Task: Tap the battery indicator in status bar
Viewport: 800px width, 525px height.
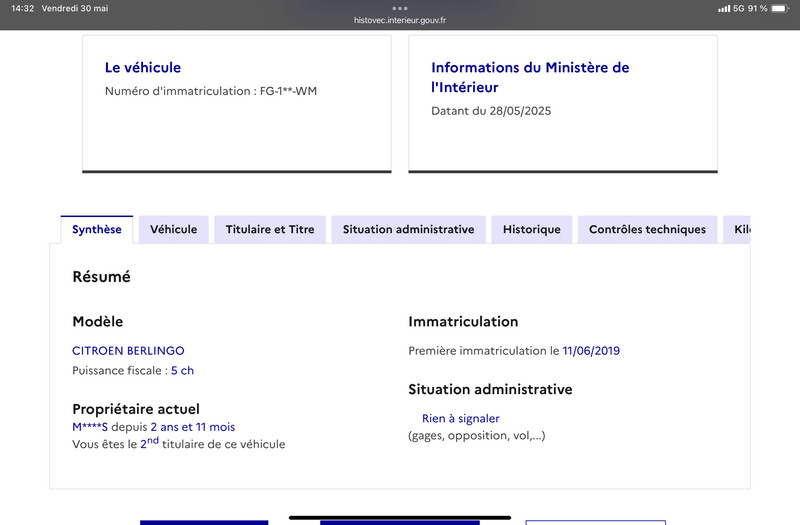Action: (x=780, y=8)
